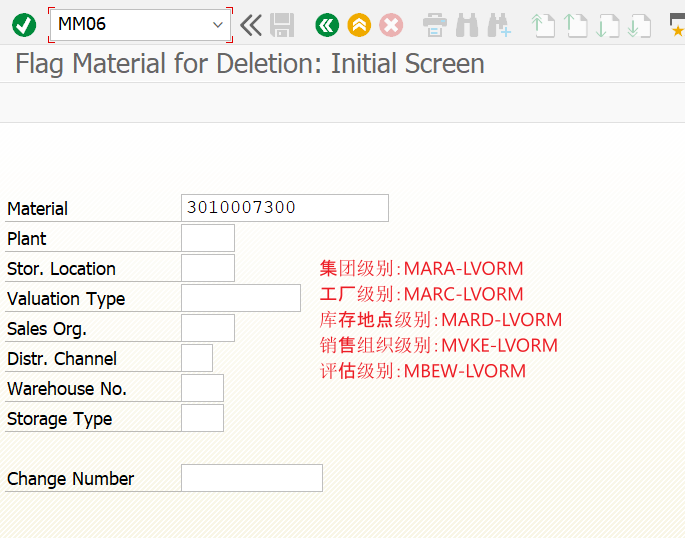
Task: Click the Warehouse No. input field
Action: point(202,388)
